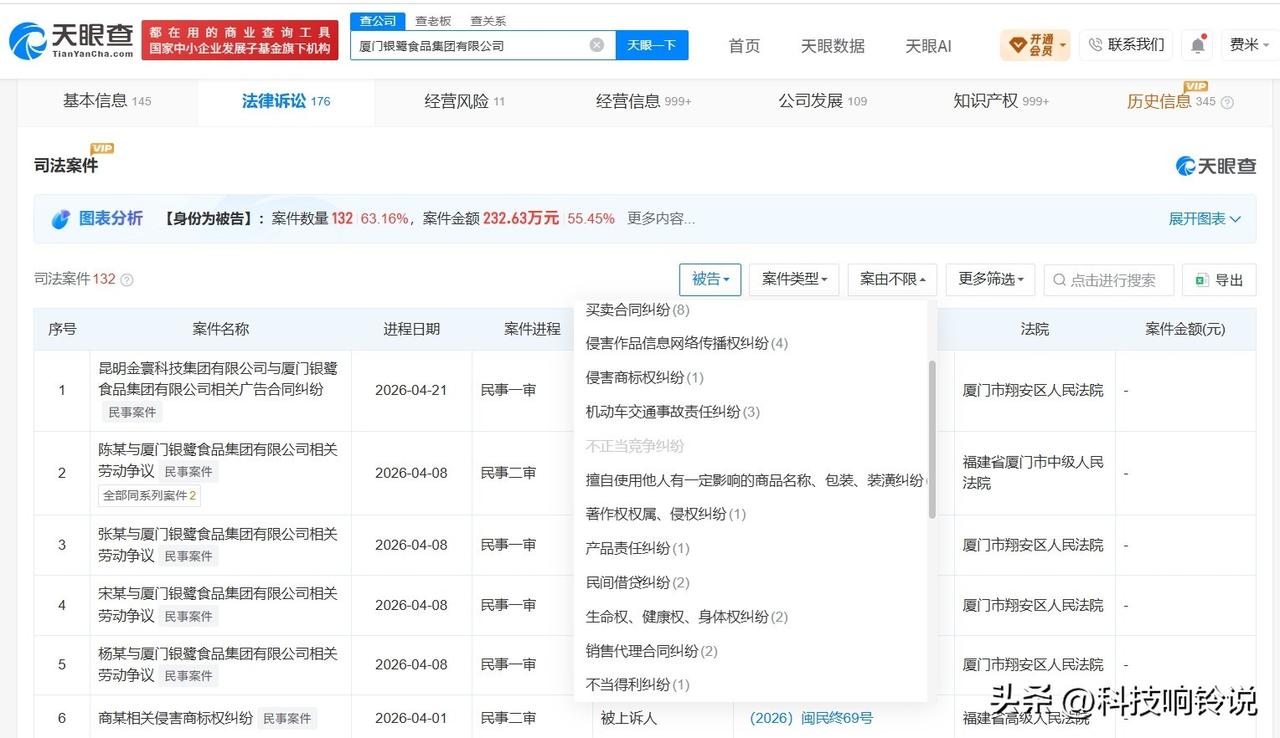Viewport: 1280px width, 738px height.
Task: Select the 查公司 search mode tab
Action: [x=378, y=21]
